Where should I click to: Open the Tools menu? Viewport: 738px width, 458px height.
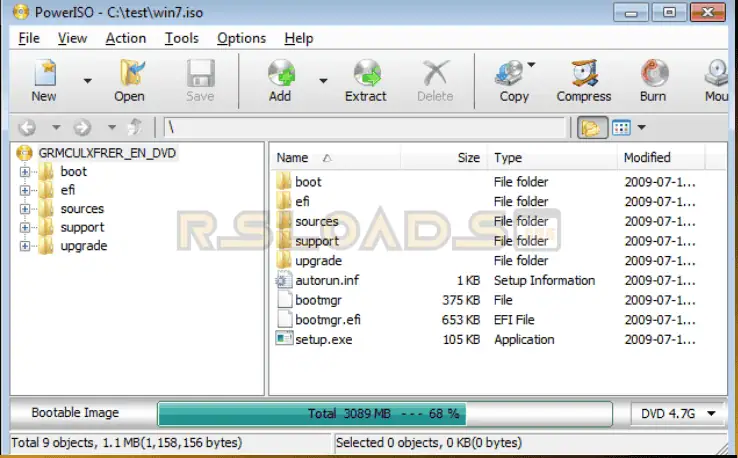[x=181, y=38]
